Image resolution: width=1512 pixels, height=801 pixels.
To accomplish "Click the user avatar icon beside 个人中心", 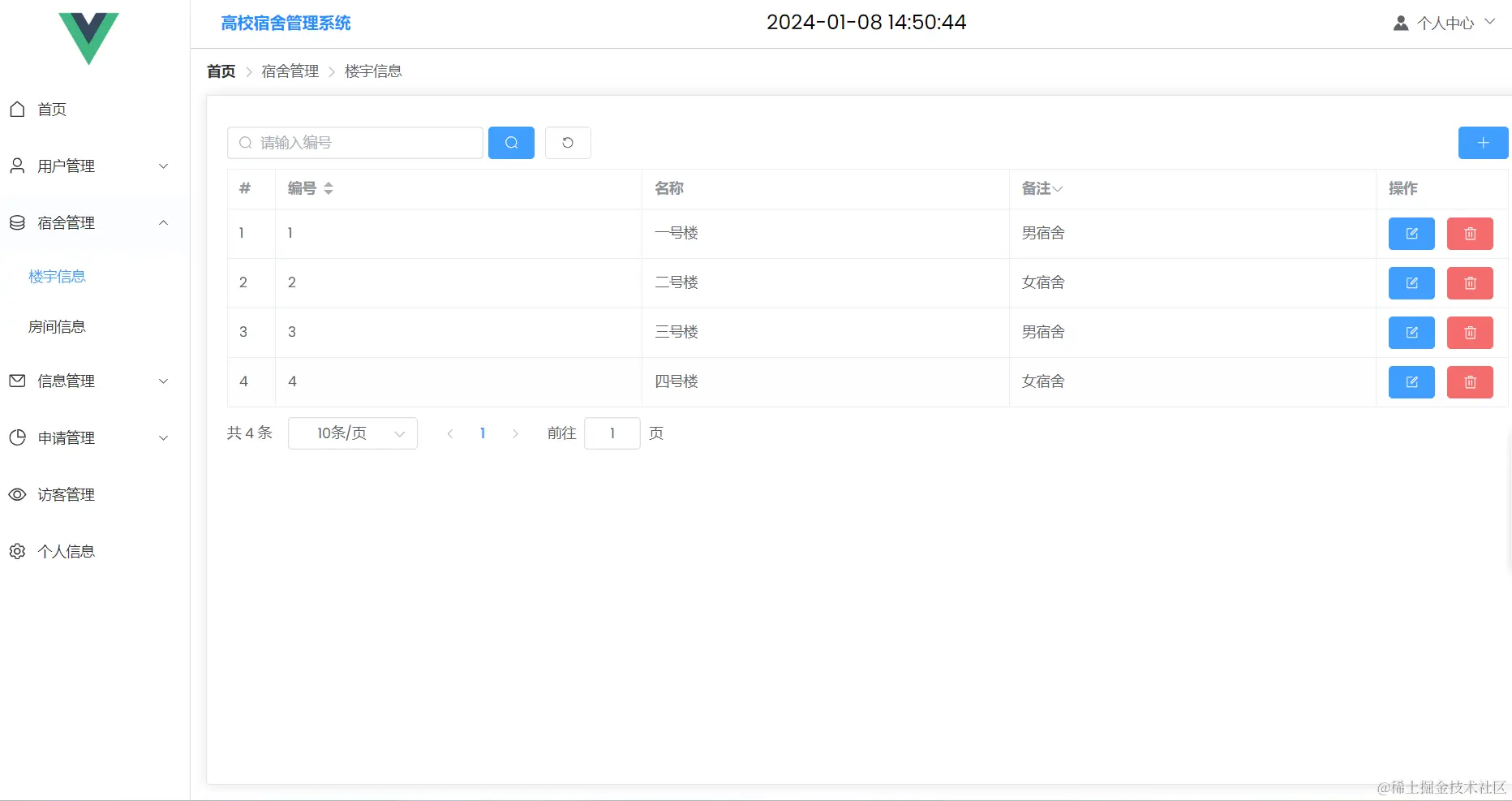I will tap(1401, 24).
